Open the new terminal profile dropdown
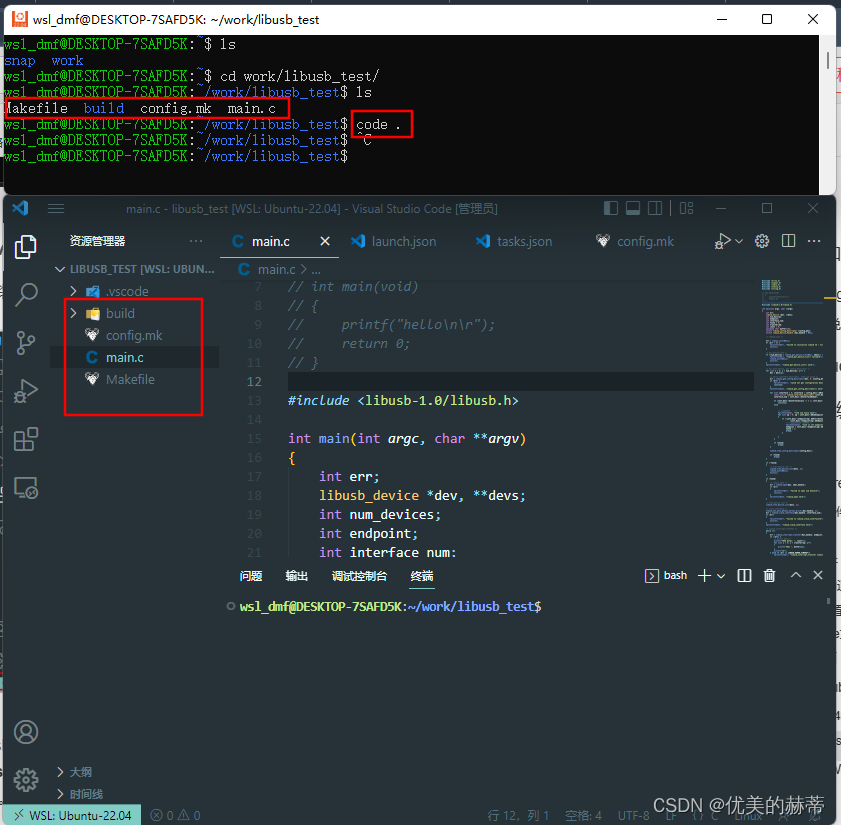Viewport: 841px width, 825px height. click(721, 576)
